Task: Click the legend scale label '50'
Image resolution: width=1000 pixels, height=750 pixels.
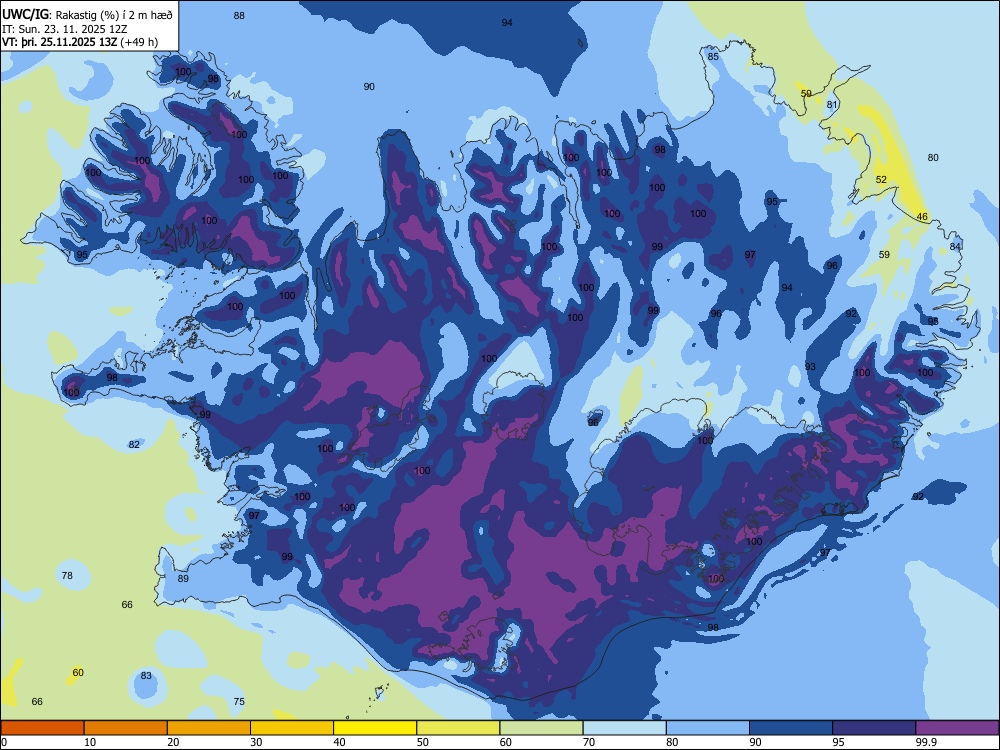Action: point(422,742)
